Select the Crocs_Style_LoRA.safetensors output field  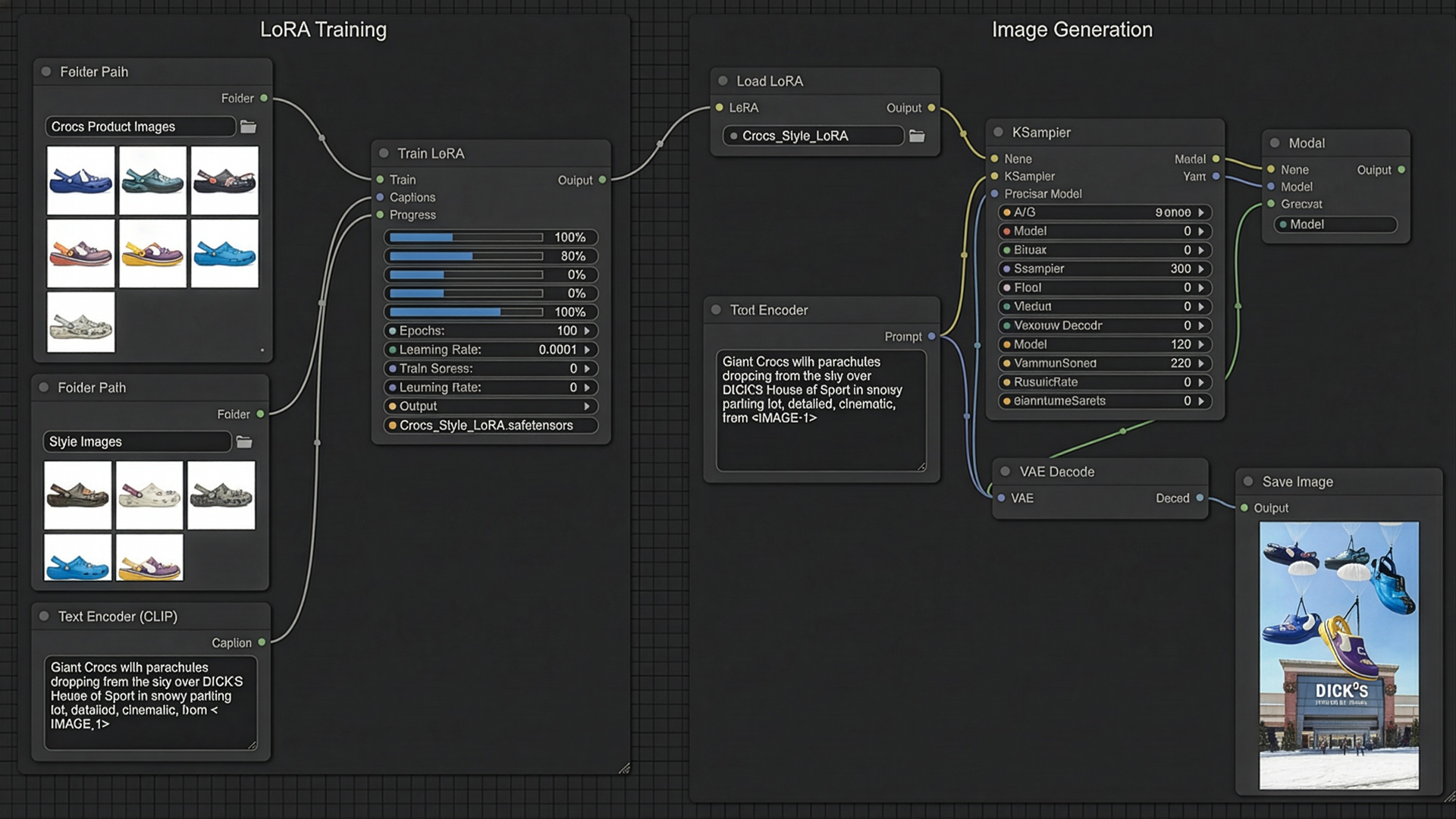490,425
